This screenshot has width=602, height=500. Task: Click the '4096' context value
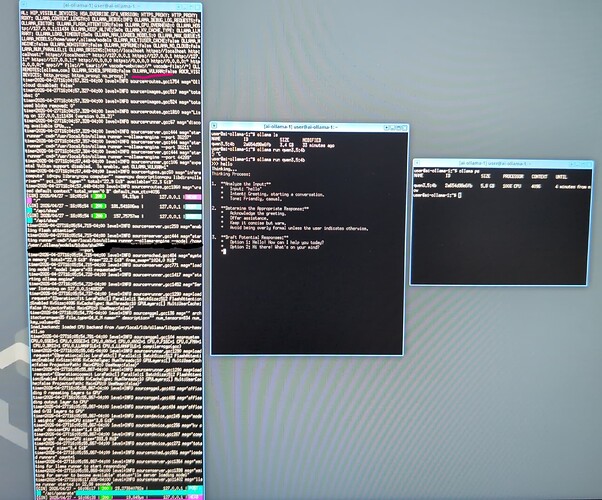pos(536,186)
